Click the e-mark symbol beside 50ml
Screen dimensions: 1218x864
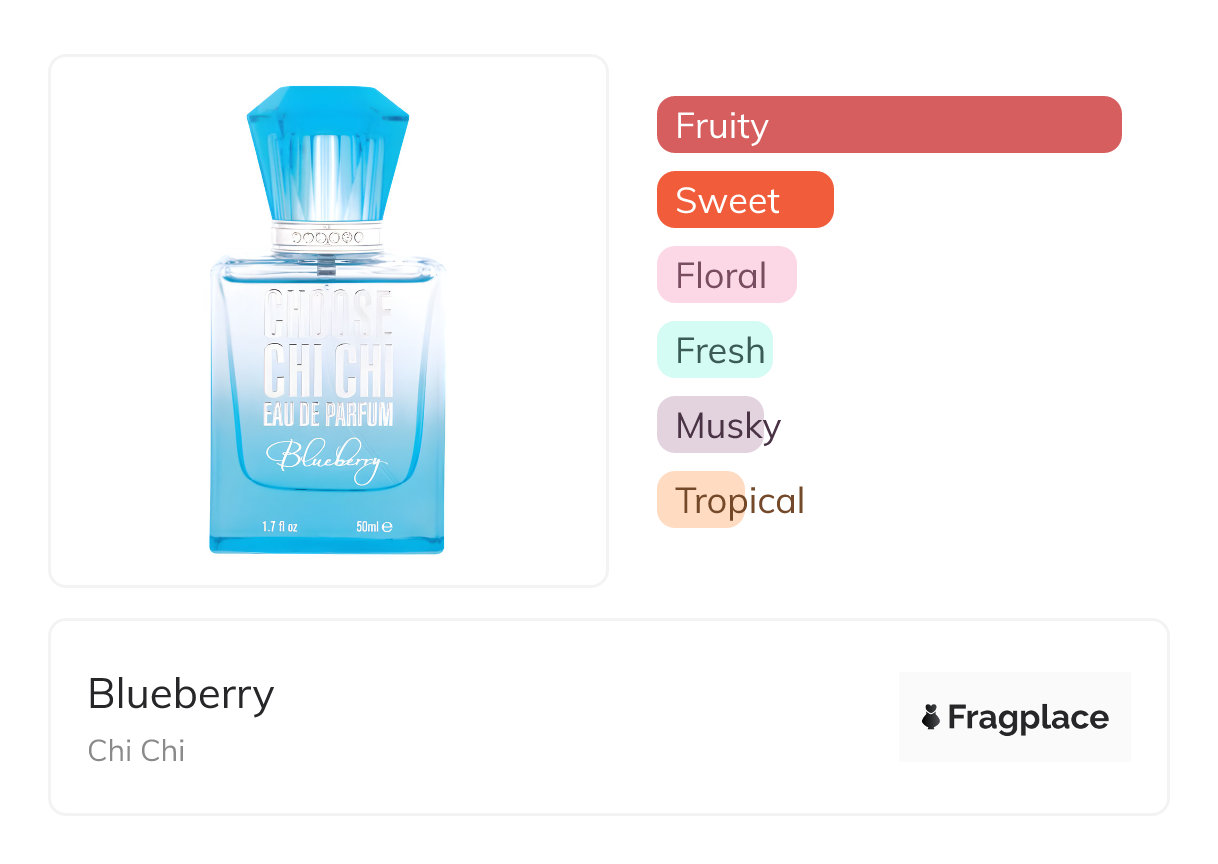coord(387,526)
